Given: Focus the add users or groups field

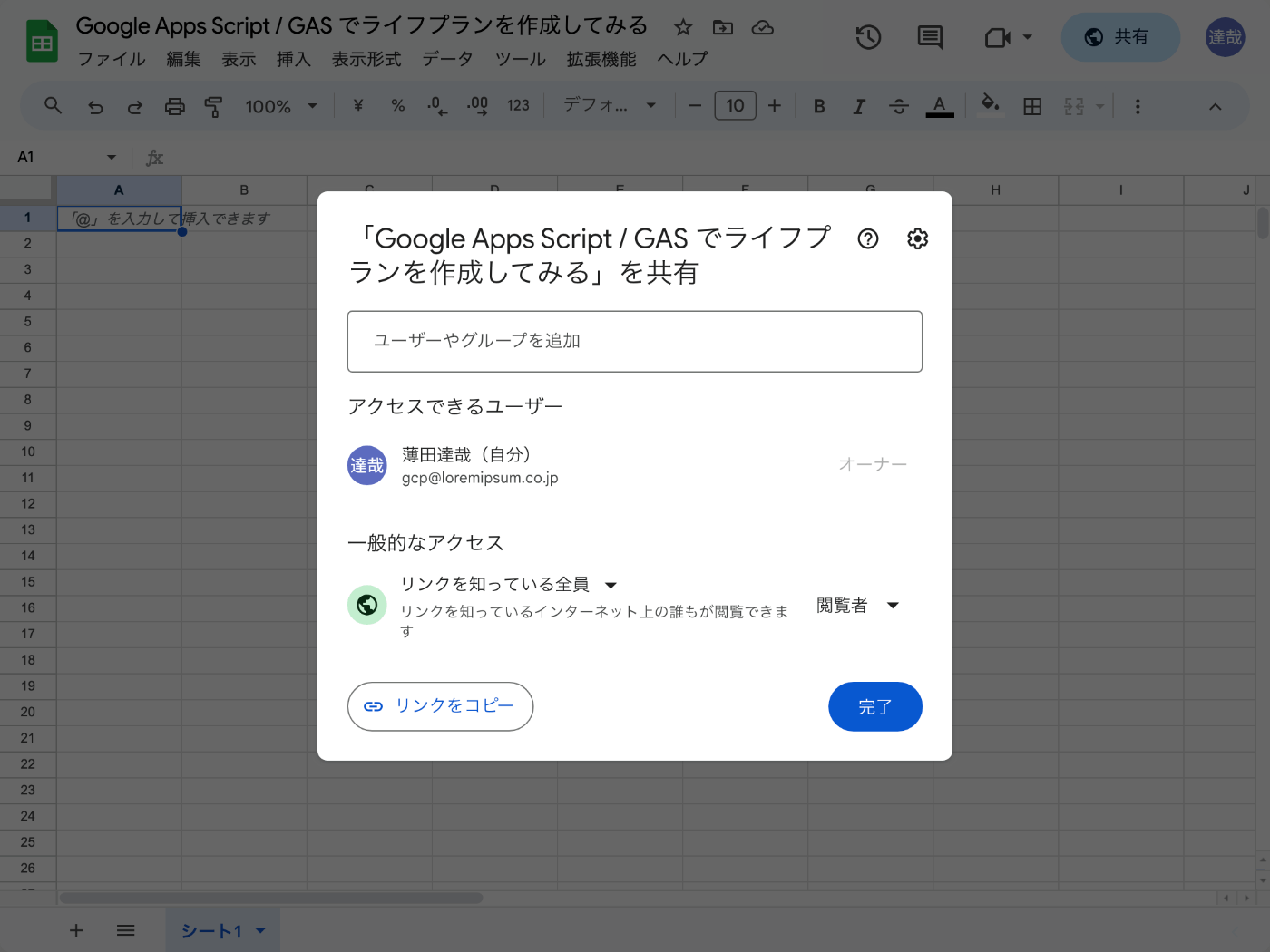Looking at the screenshot, I should click(x=635, y=342).
